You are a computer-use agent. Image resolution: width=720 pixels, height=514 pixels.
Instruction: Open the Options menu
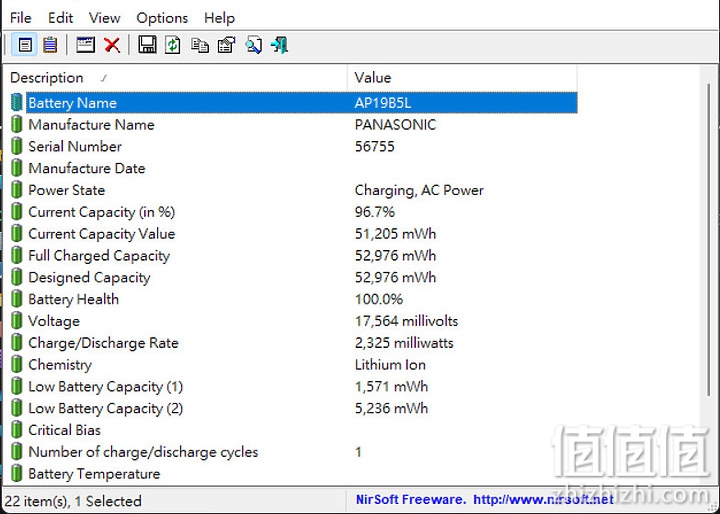[162, 18]
